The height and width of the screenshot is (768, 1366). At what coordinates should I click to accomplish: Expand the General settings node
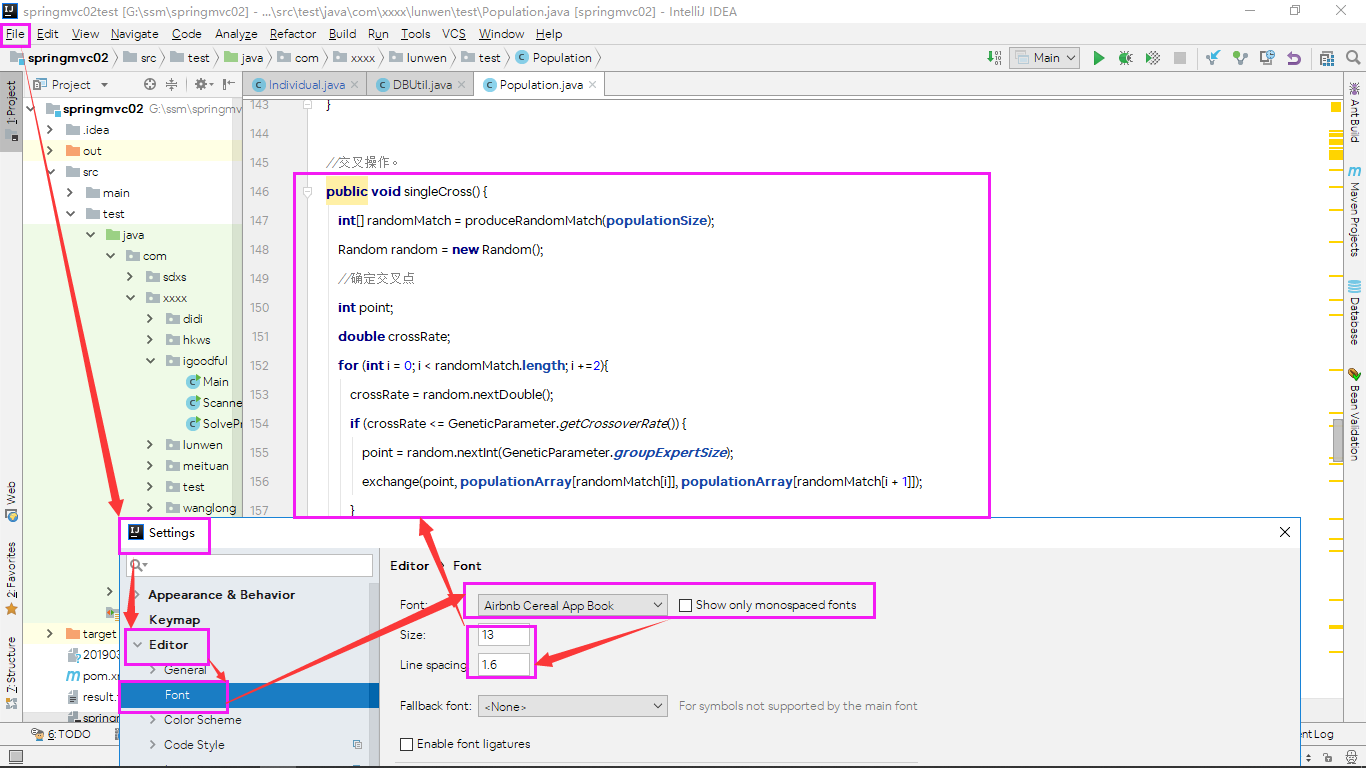(x=153, y=670)
